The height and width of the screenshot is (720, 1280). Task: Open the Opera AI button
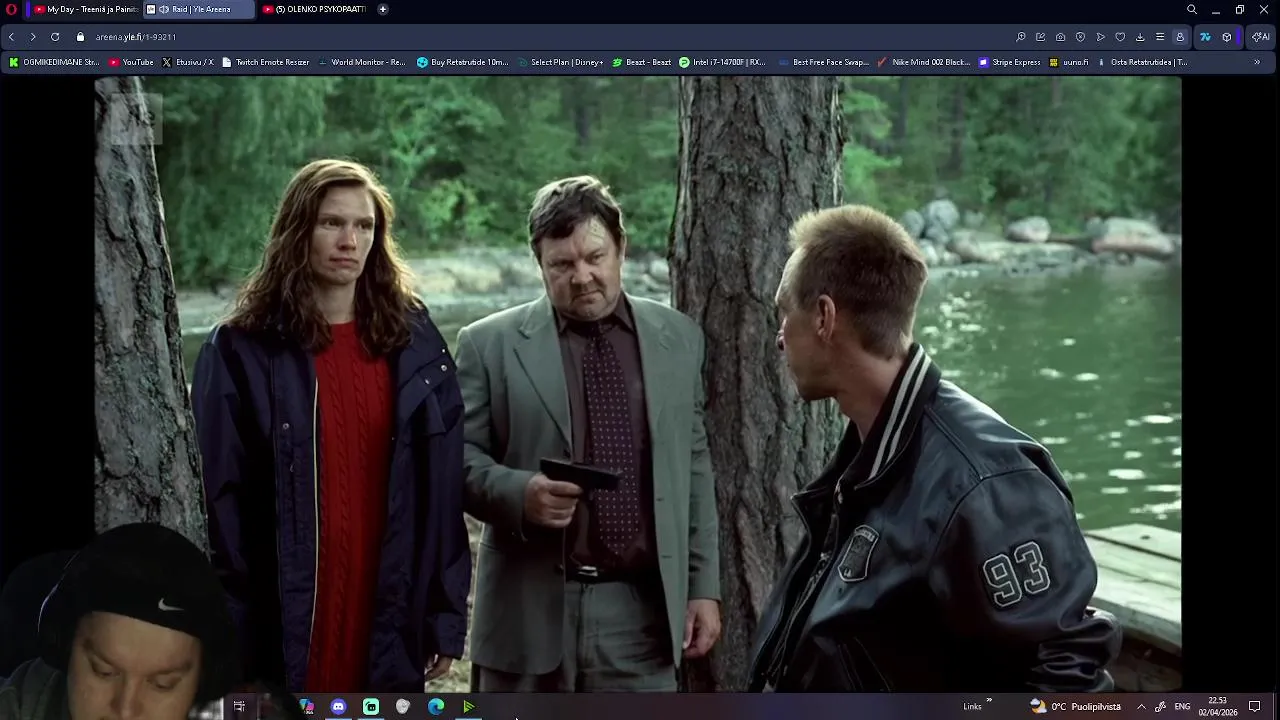1260,37
